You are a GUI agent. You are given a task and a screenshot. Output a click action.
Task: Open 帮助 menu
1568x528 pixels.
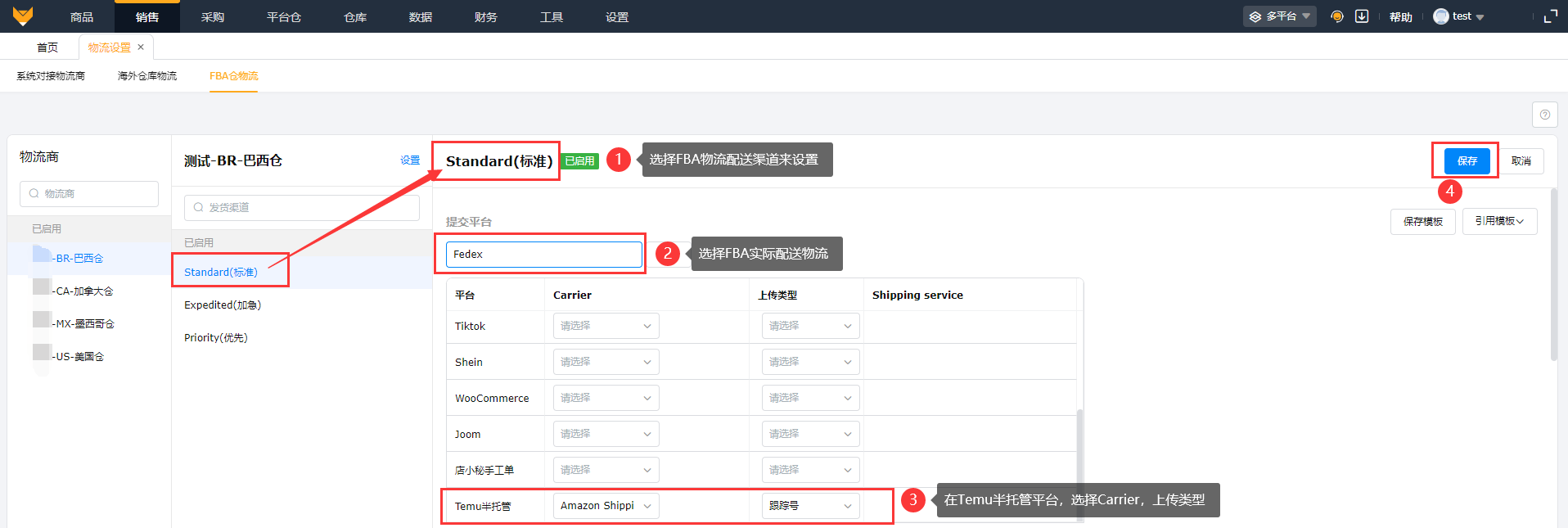point(1401,16)
